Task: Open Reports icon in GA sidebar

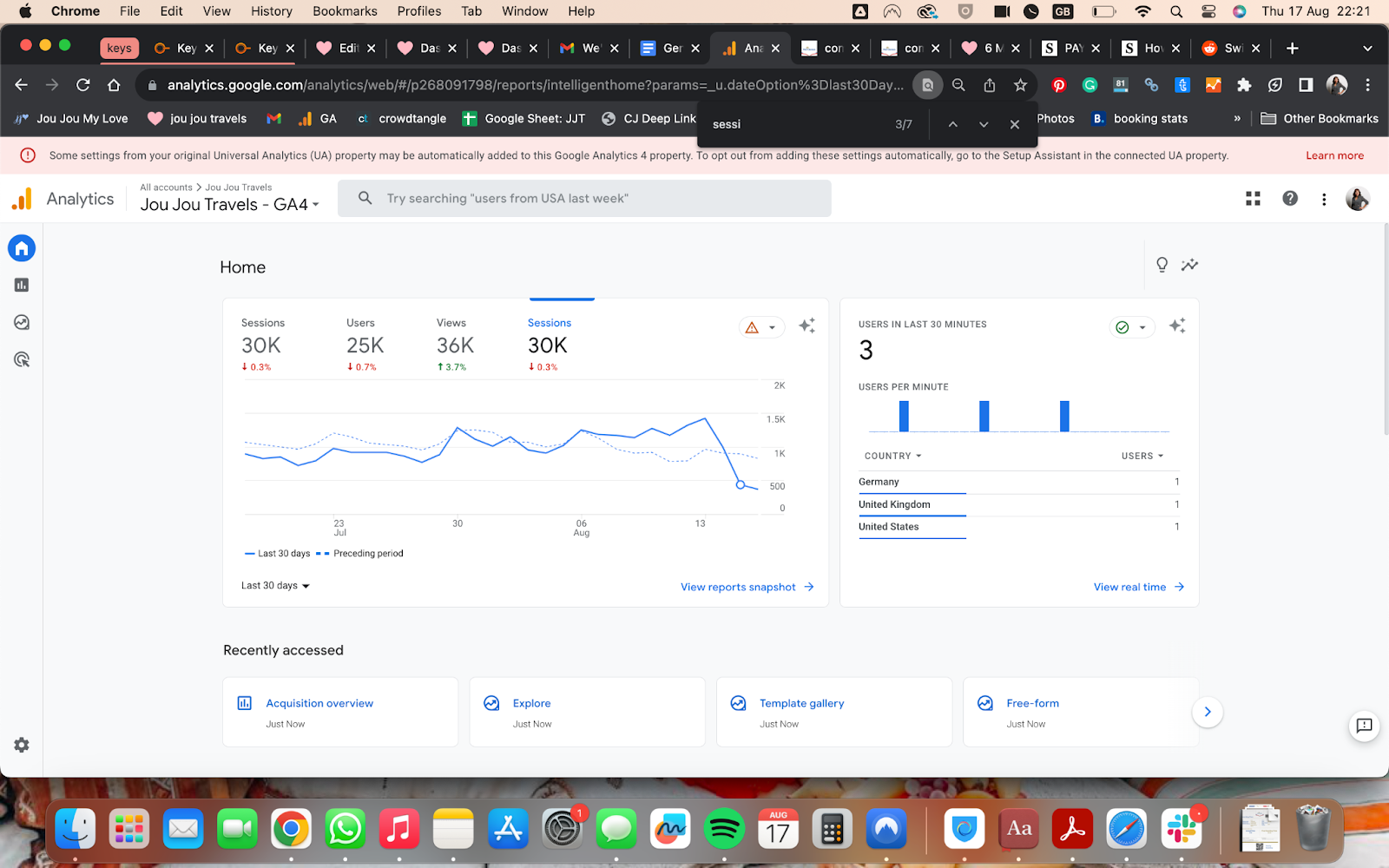Action: coord(22,285)
